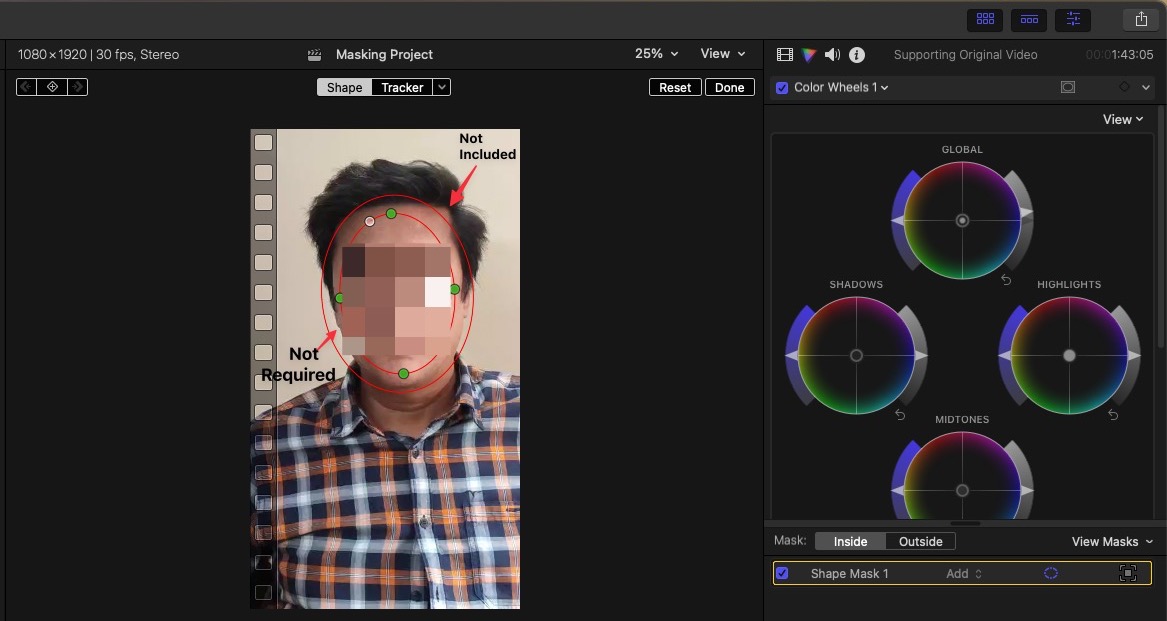
Task: Uncheck the Shape Mask 1 checkbox
Action: click(x=783, y=573)
